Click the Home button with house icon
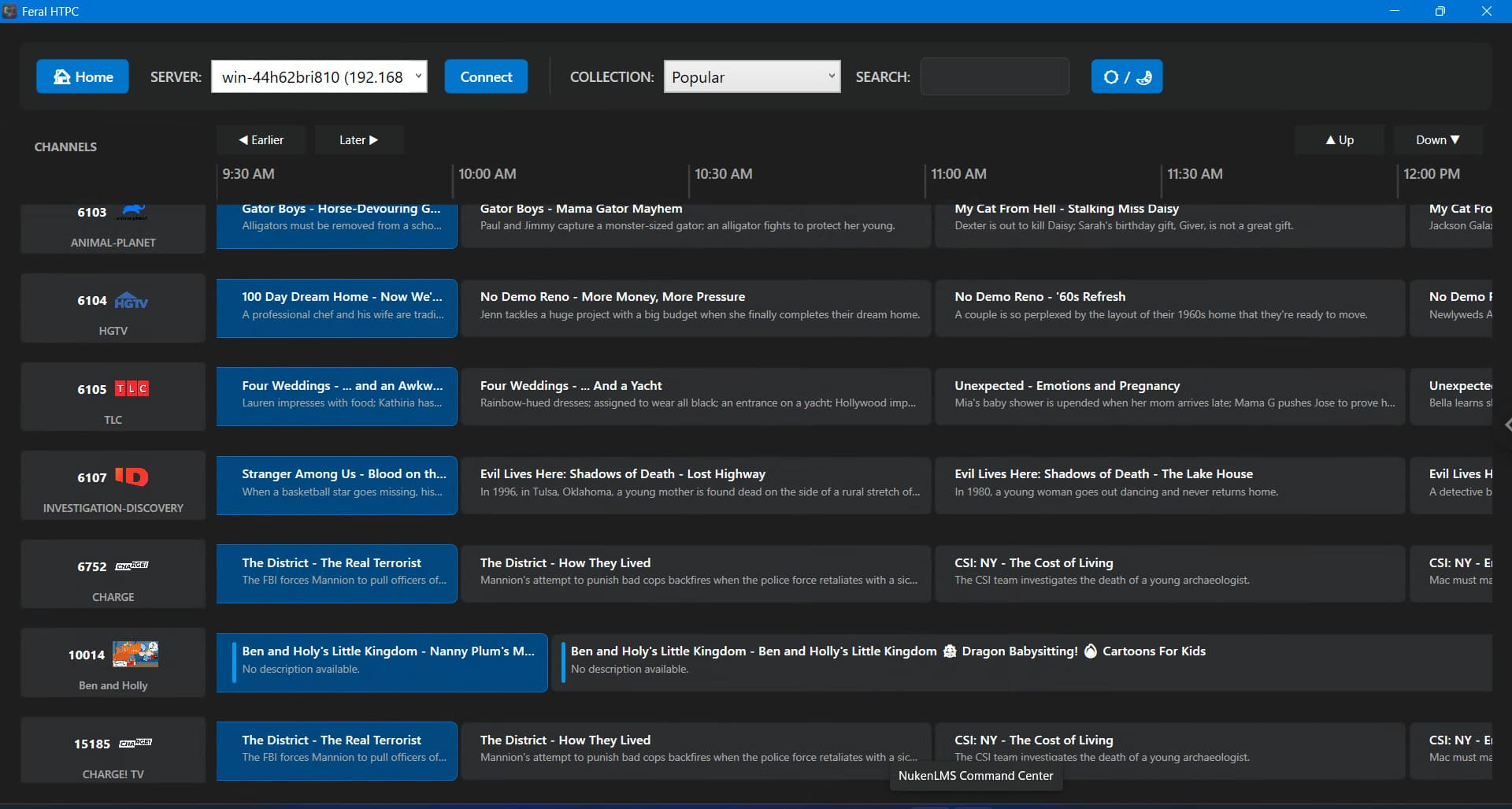Viewport: 1512px width, 809px height. tap(83, 76)
